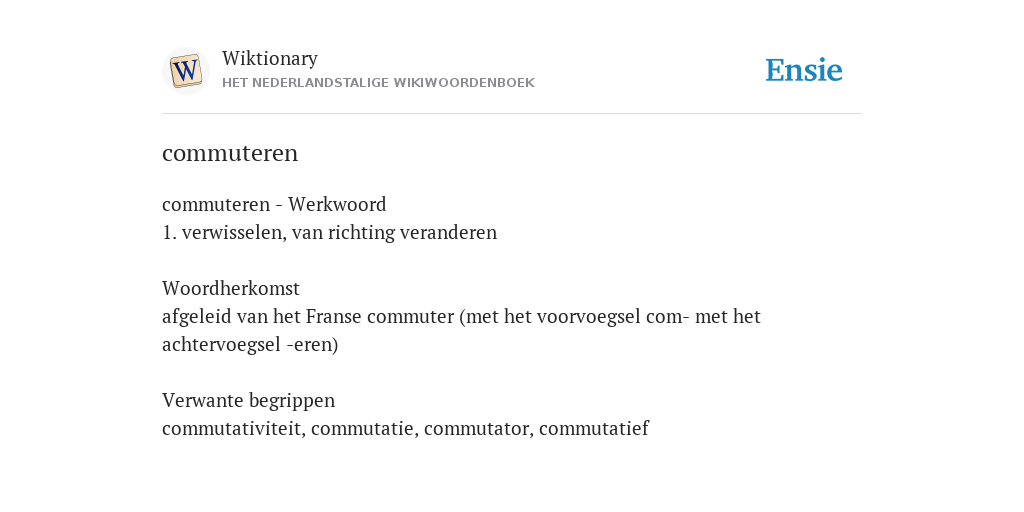This screenshot has height=512, width=1024.
Task: Click the related term 'commutator'
Action: tap(479, 429)
